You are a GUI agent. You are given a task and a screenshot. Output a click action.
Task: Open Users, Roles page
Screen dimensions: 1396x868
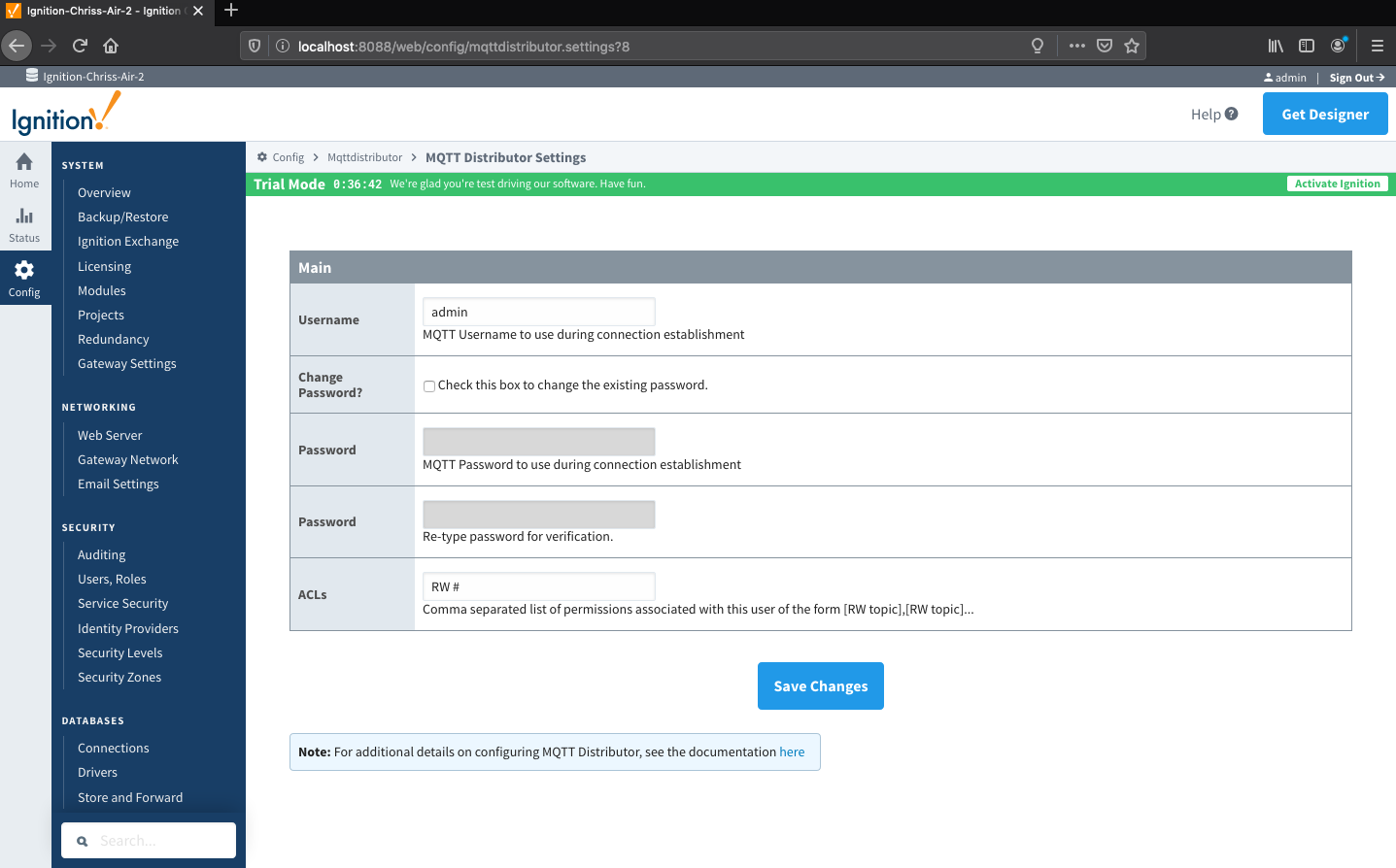(x=112, y=579)
